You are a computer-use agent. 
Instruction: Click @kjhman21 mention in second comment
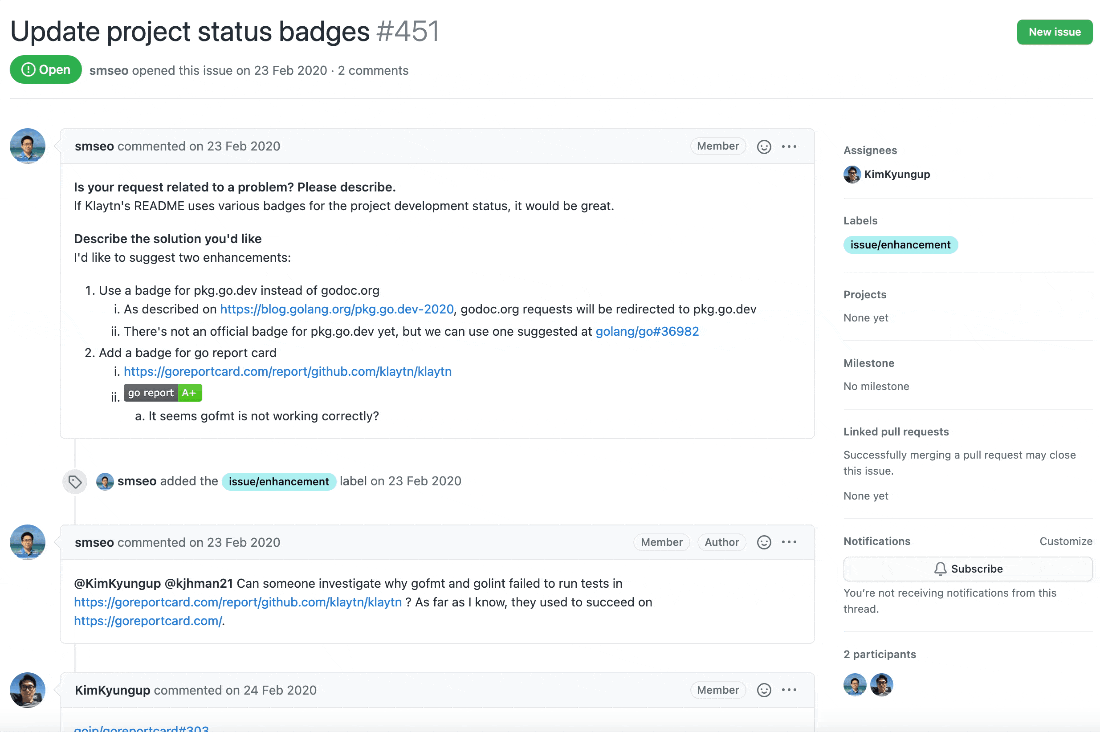tap(199, 584)
